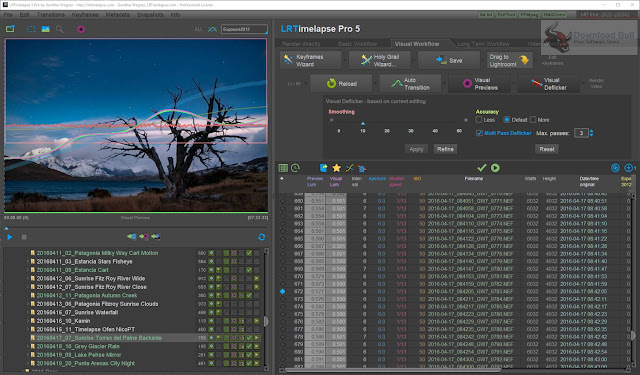Click the blue export arrow icon above the table
Viewport: 640px width, 375px height.
(324, 168)
